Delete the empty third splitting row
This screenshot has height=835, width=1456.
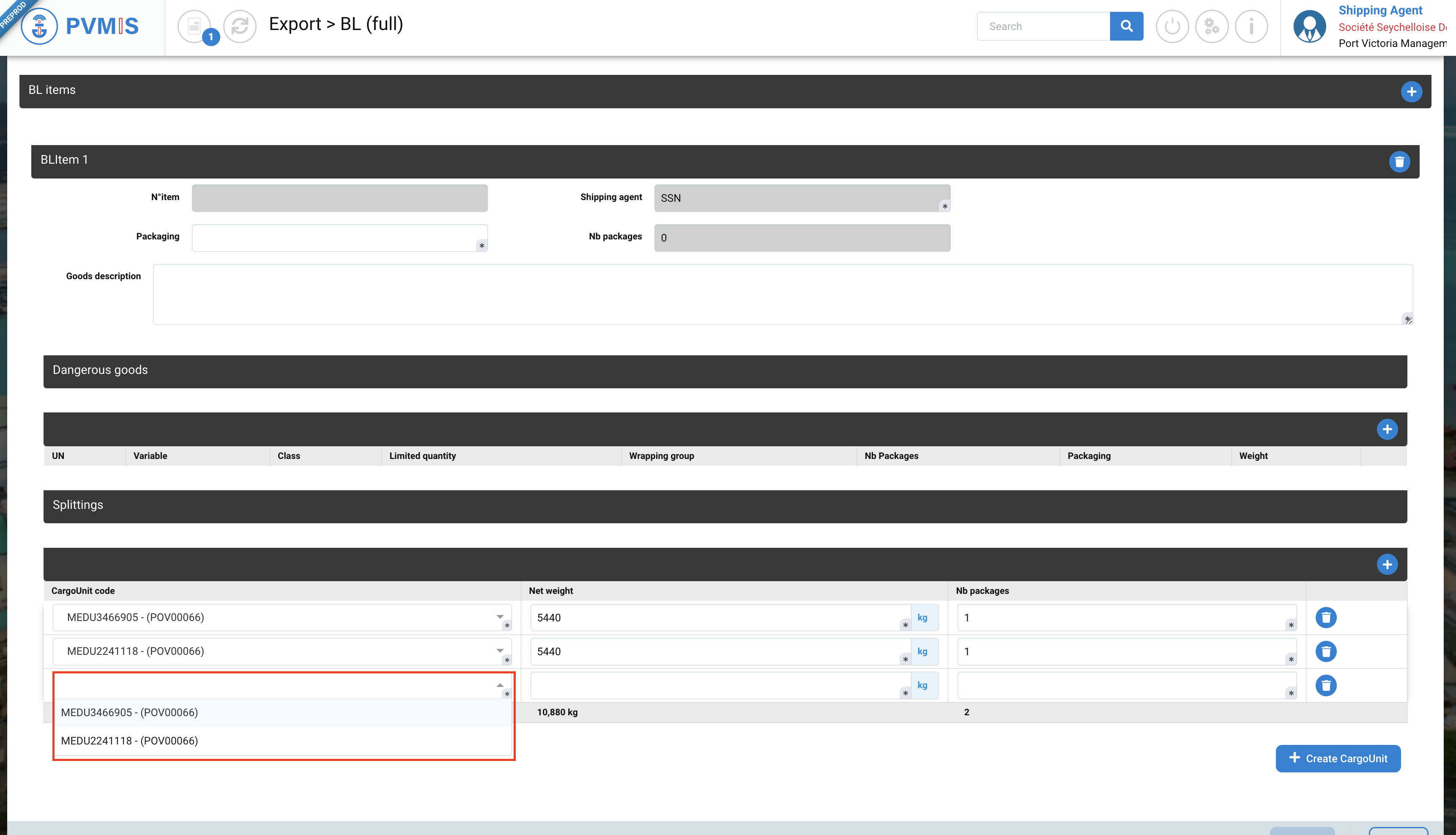(x=1325, y=685)
